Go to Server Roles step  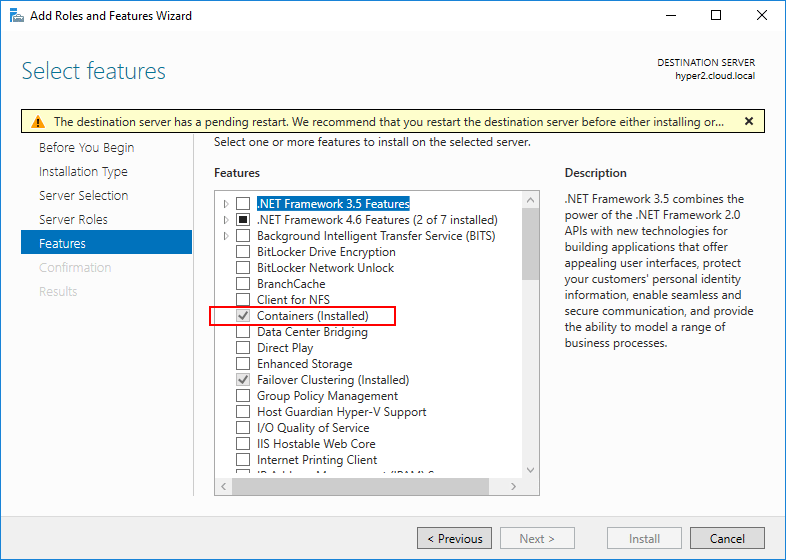(73, 219)
